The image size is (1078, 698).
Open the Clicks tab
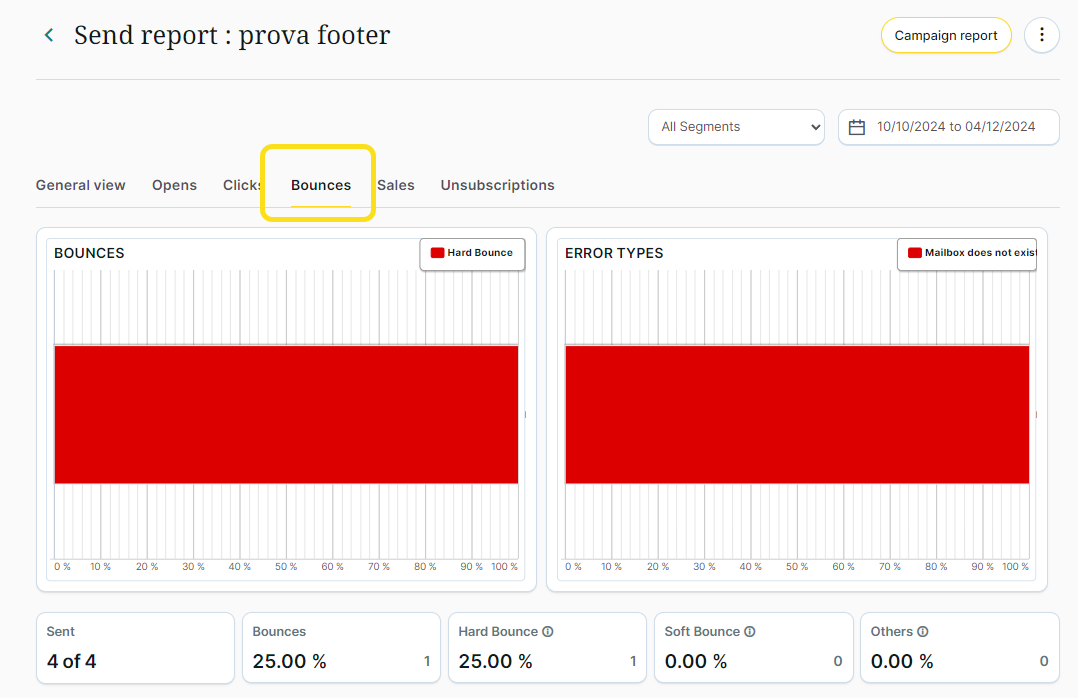coord(241,185)
